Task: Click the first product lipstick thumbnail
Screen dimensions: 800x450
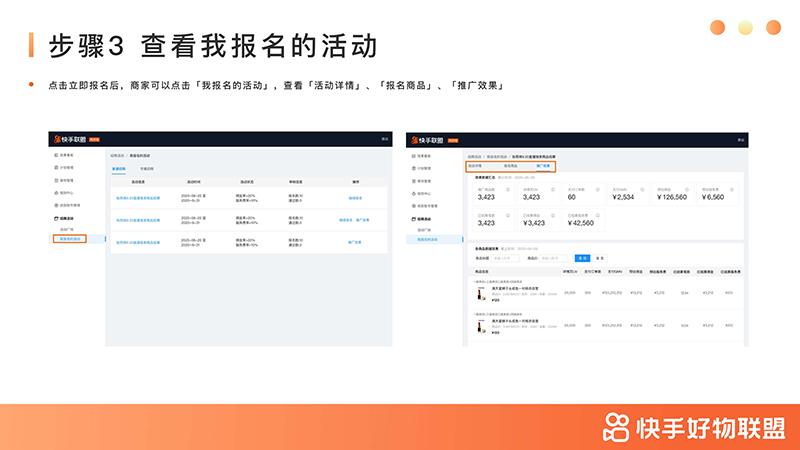Action: click(x=479, y=295)
